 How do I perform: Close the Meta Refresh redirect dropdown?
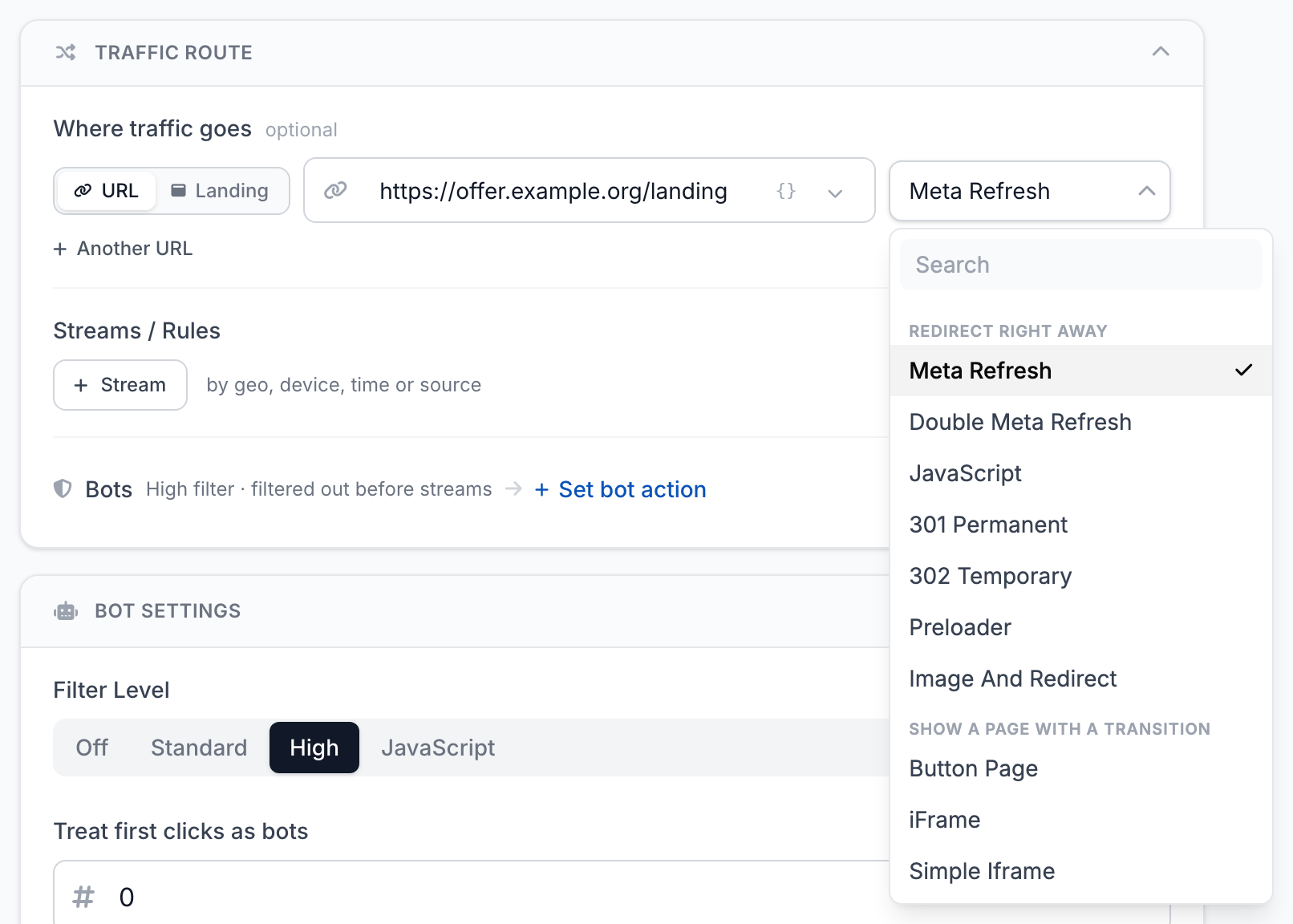[x=1030, y=191]
